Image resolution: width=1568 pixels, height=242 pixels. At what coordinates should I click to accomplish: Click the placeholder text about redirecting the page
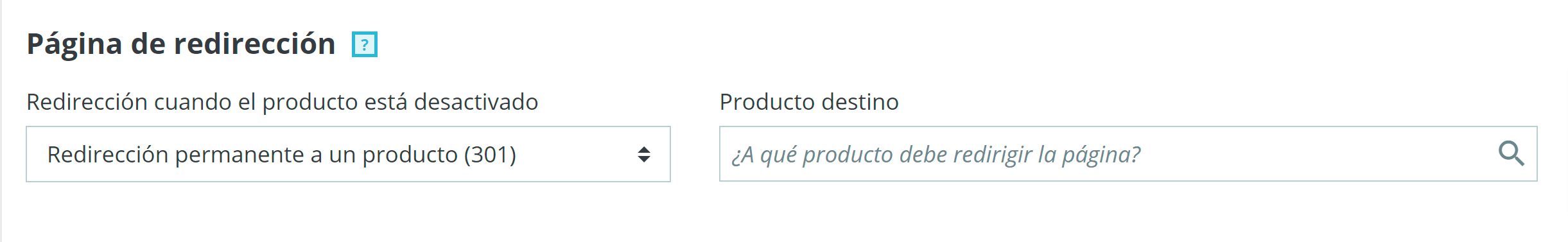click(936, 155)
